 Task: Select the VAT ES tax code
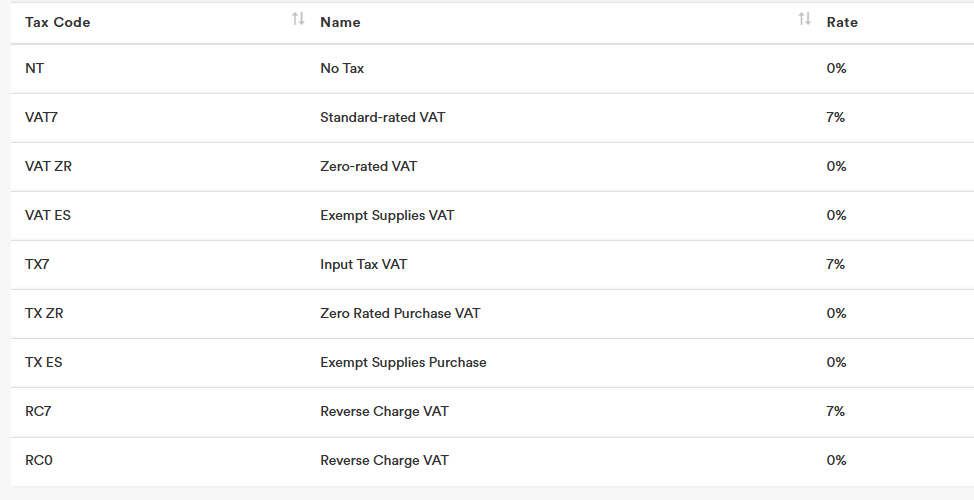tap(48, 216)
